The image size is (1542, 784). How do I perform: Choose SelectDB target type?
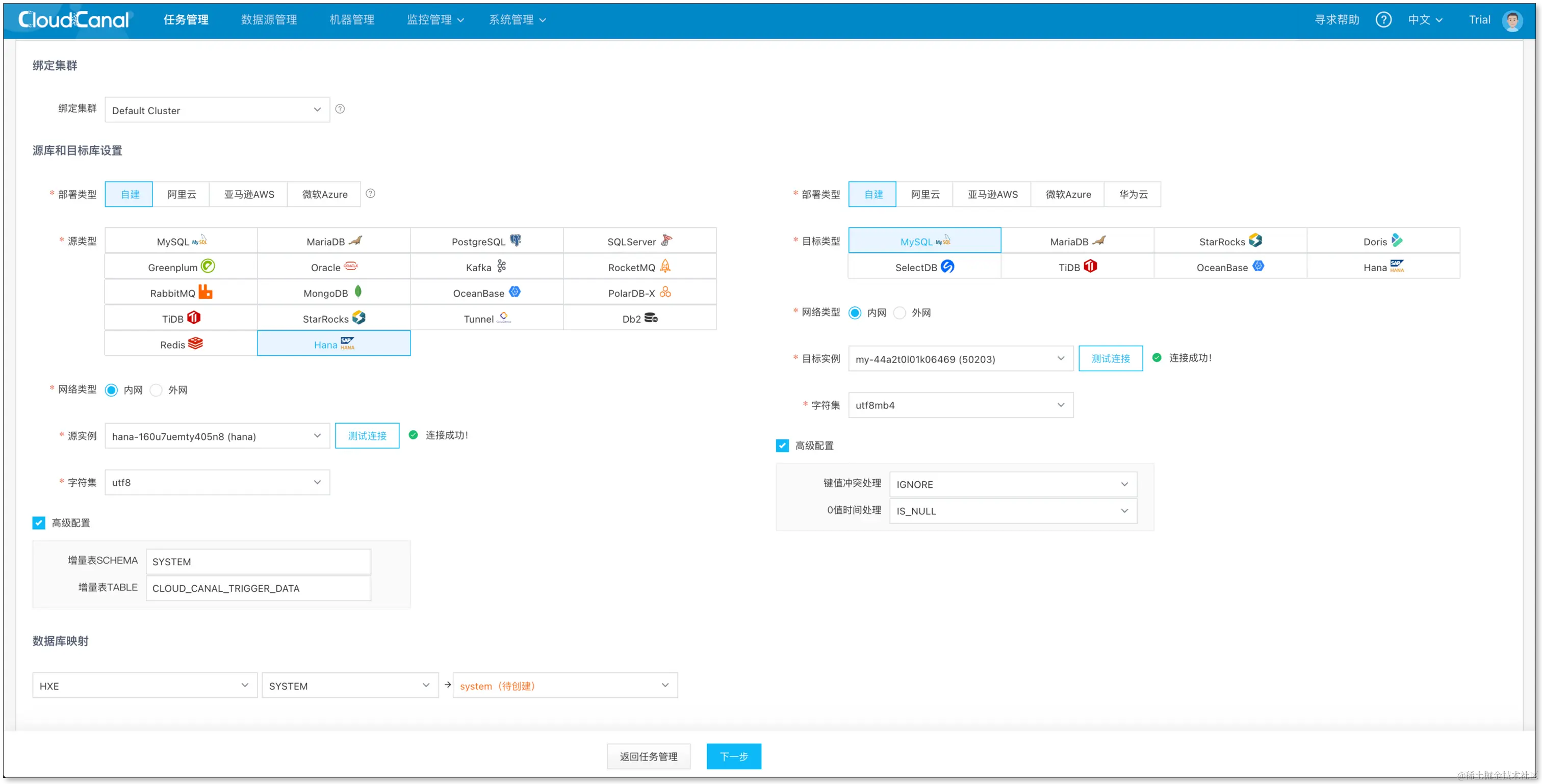[925, 267]
